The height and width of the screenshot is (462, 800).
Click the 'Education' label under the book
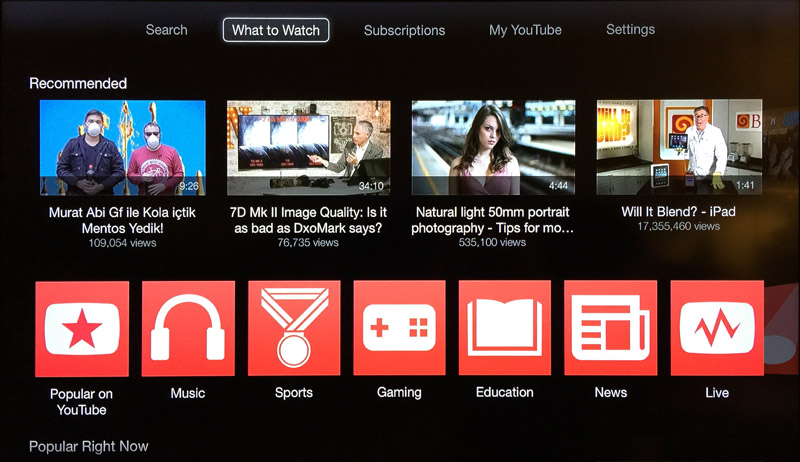(505, 392)
